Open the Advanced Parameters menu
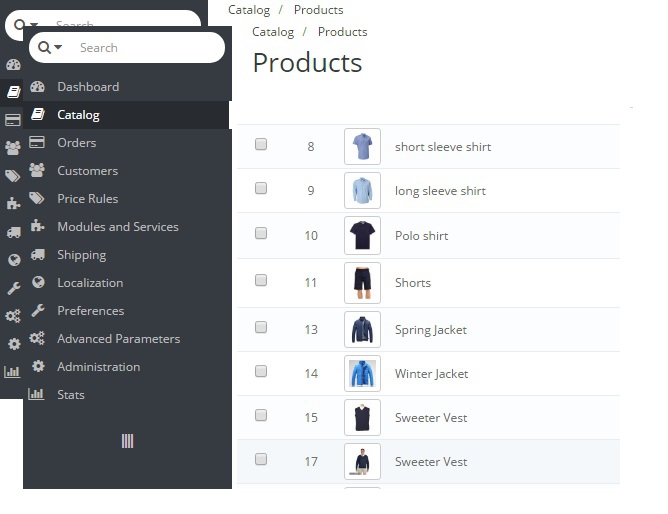 (118, 339)
